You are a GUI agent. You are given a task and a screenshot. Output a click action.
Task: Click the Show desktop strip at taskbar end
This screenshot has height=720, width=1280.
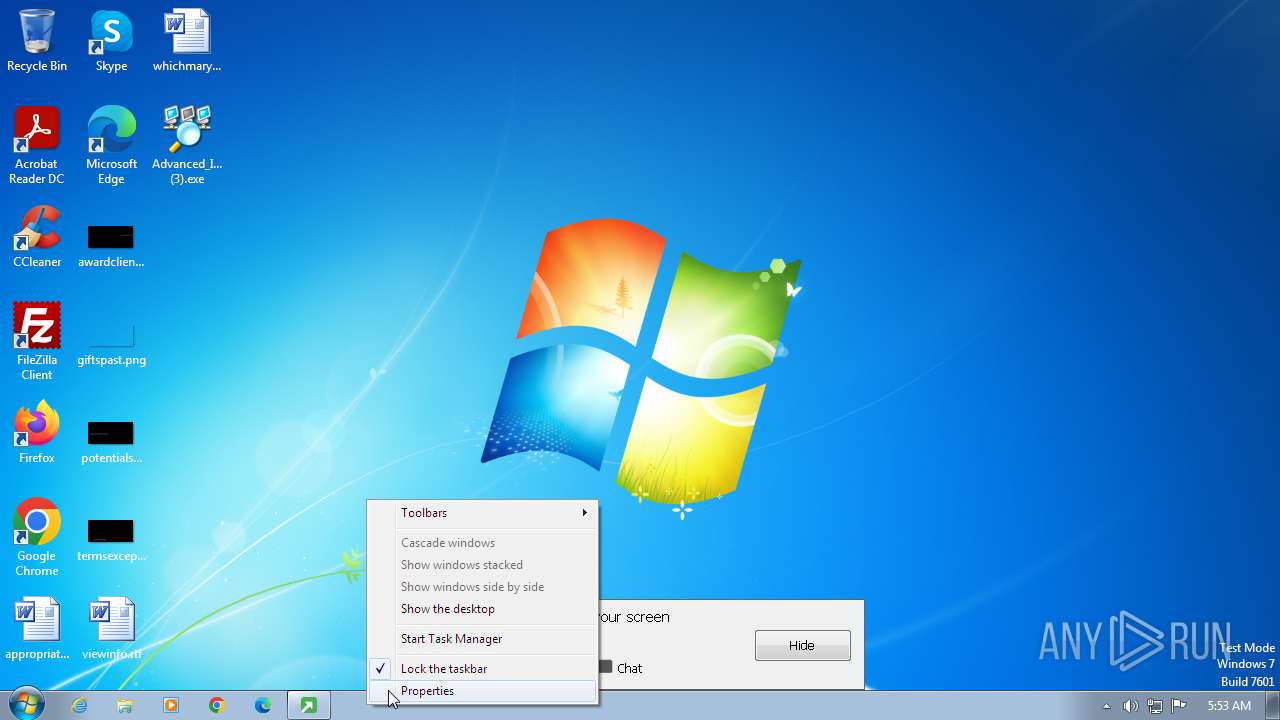coord(1272,706)
